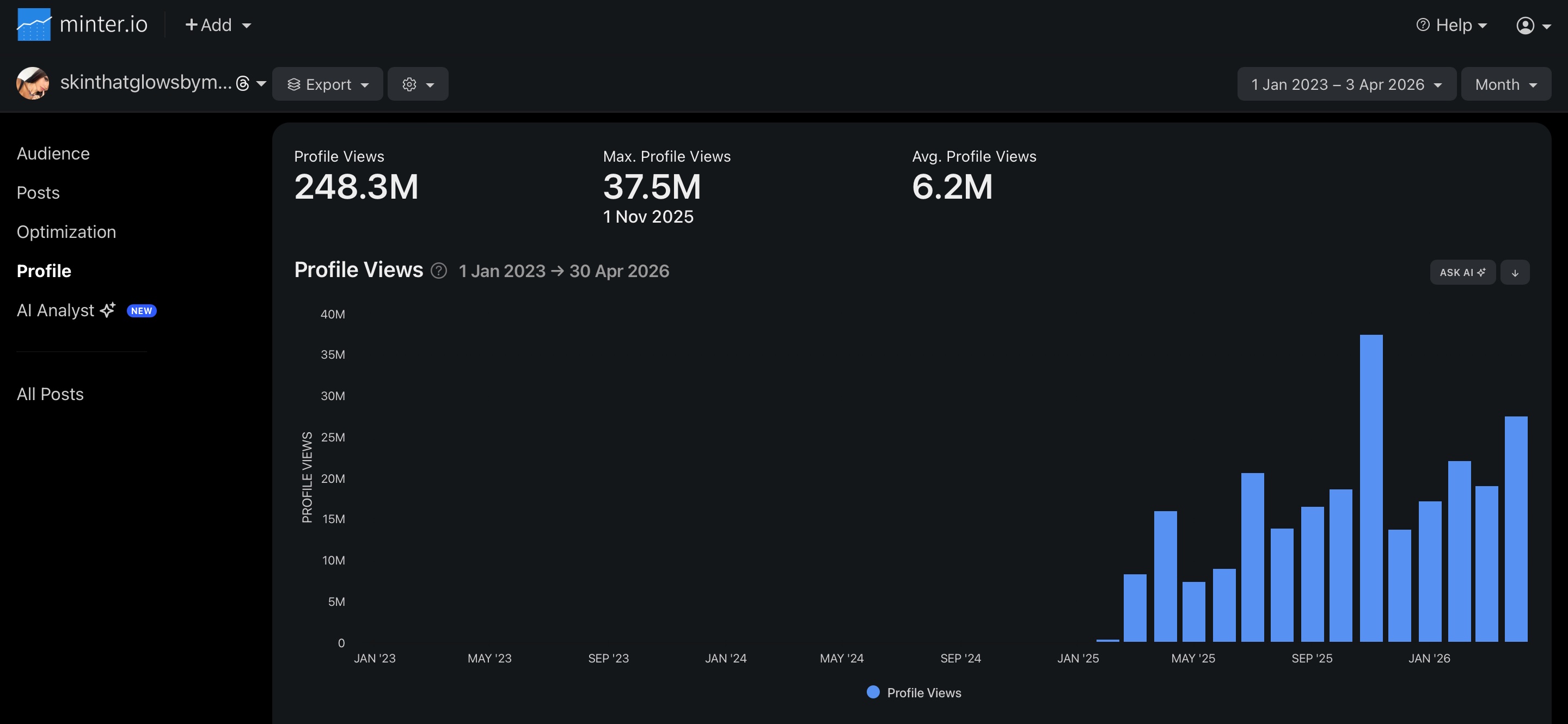This screenshot has height=724, width=1568.
Task: Open the date range picker
Action: [1346, 84]
